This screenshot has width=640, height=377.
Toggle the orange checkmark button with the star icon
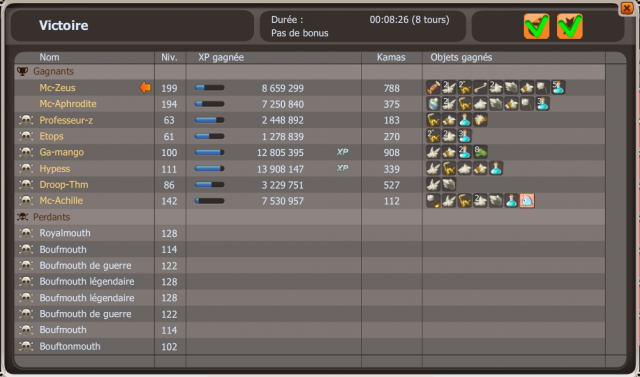coord(570,26)
